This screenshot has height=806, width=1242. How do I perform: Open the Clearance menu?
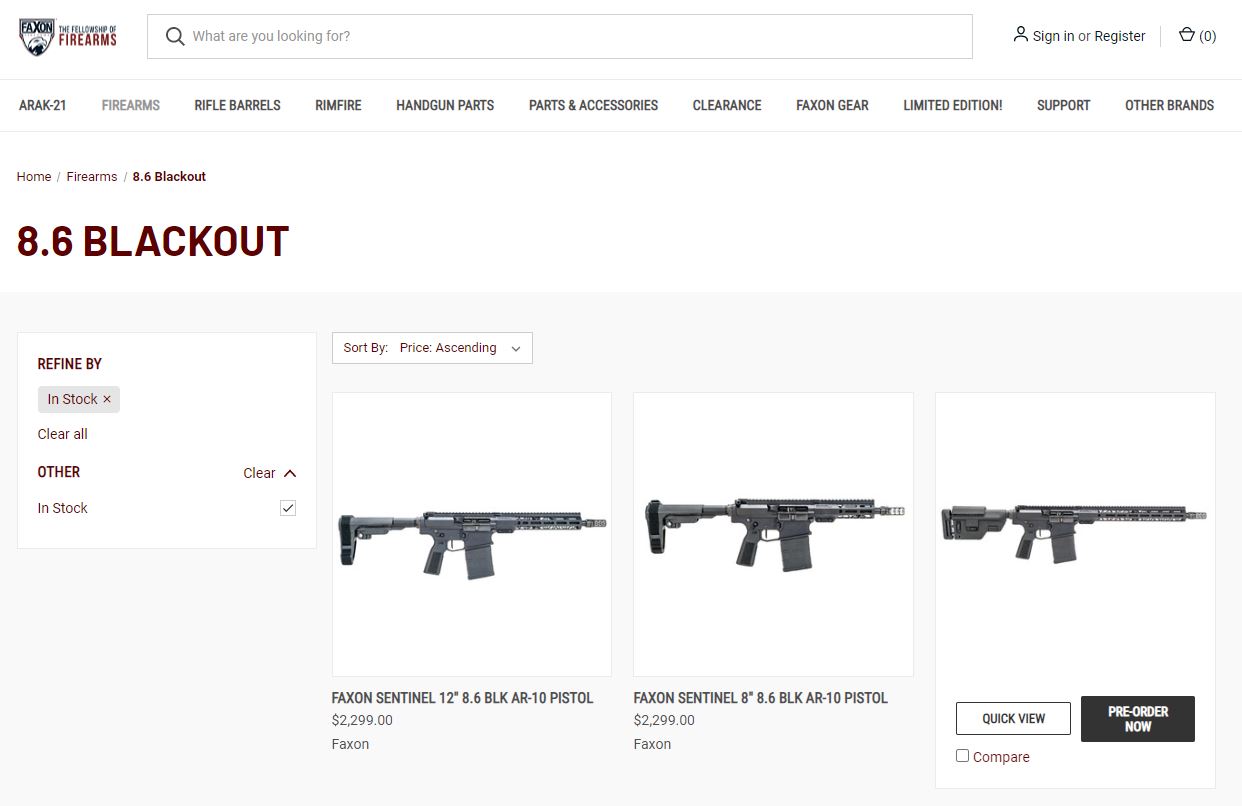click(727, 105)
